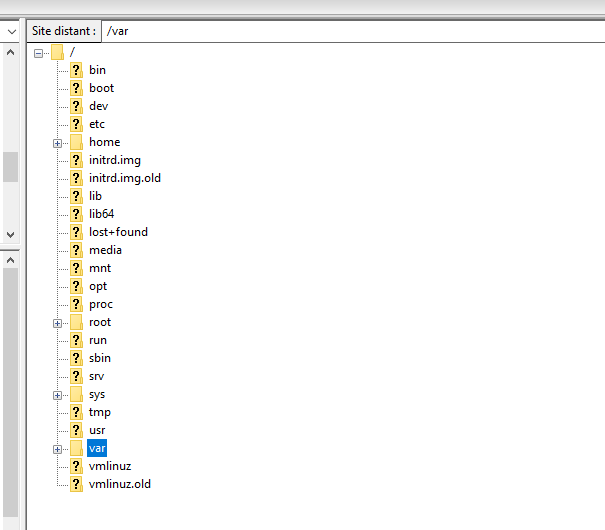Click the unknown folder icon beside etc
605x530 pixels.
point(76,124)
